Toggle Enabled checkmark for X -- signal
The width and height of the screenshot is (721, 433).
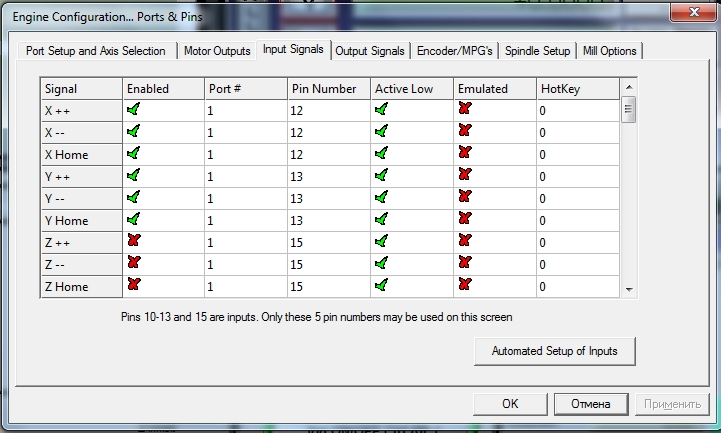(x=133, y=131)
